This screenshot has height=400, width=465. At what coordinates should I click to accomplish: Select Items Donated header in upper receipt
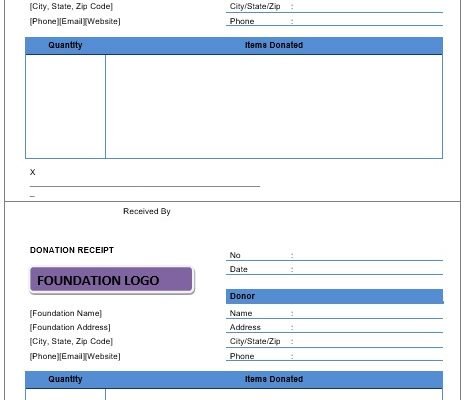(274, 45)
